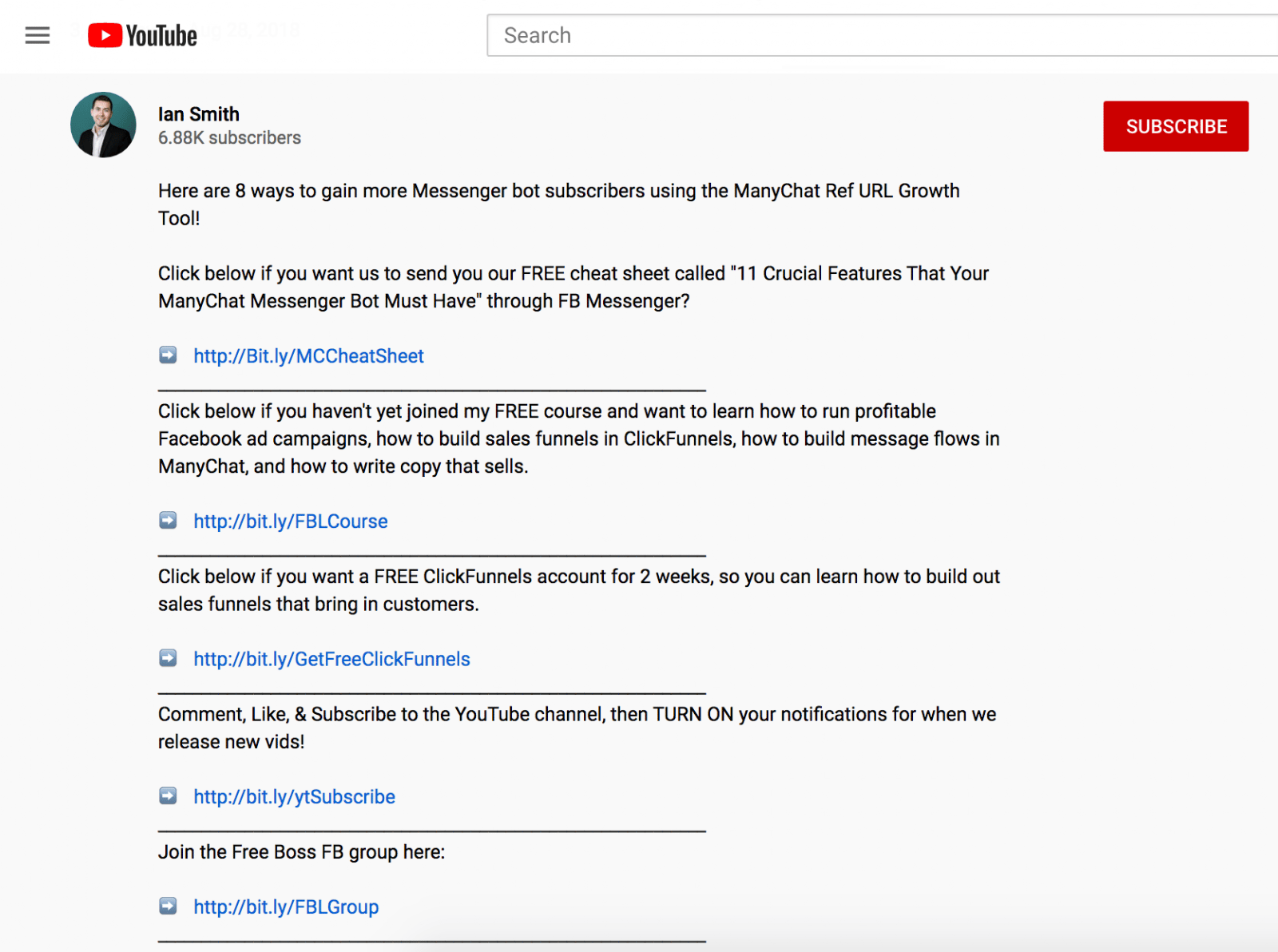This screenshot has width=1278, height=952.
Task: Open Ian Smith's channel avatar
Action: (x=103, y=125)
